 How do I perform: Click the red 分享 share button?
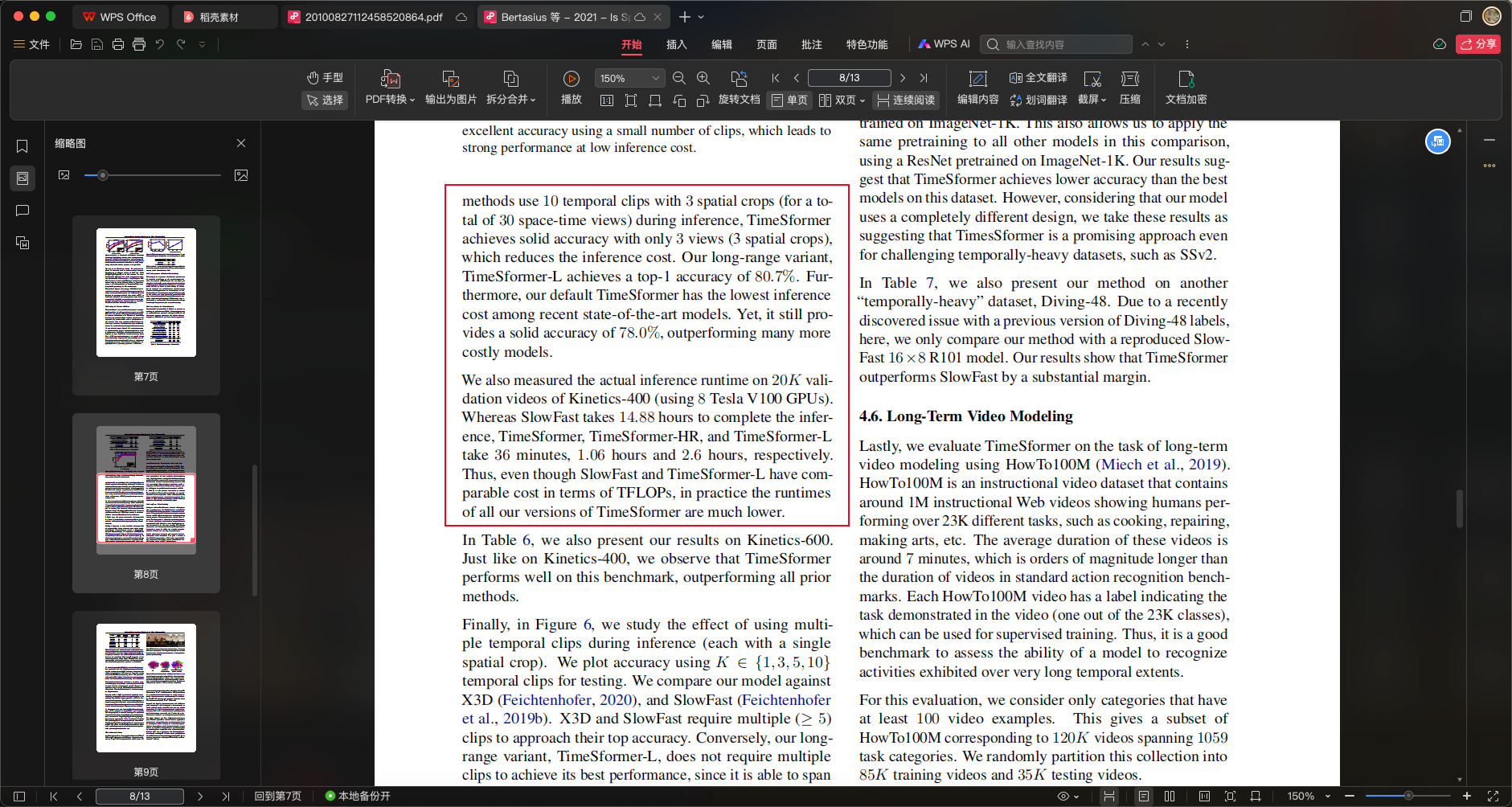(x=1477, y=44)
